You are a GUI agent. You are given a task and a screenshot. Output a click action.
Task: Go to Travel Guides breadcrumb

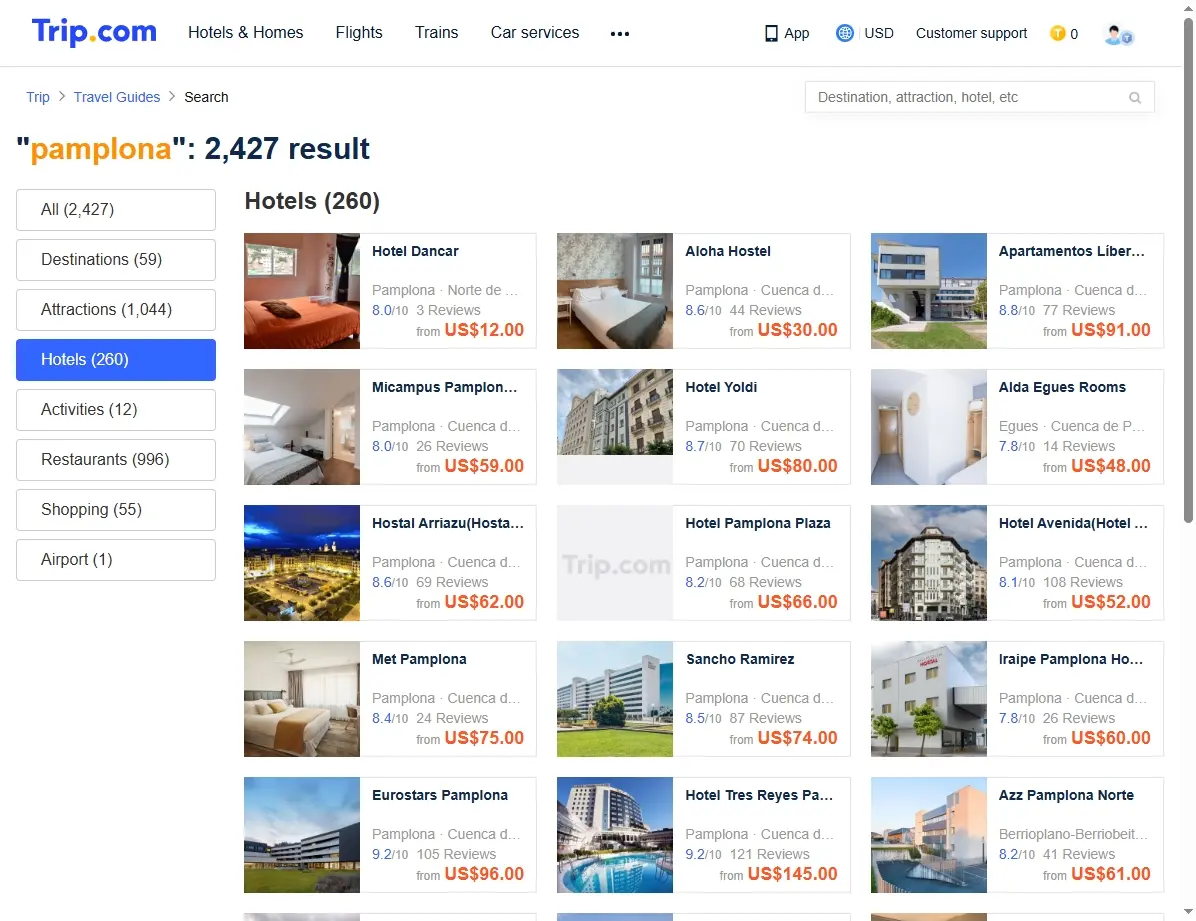click(117, 97)
